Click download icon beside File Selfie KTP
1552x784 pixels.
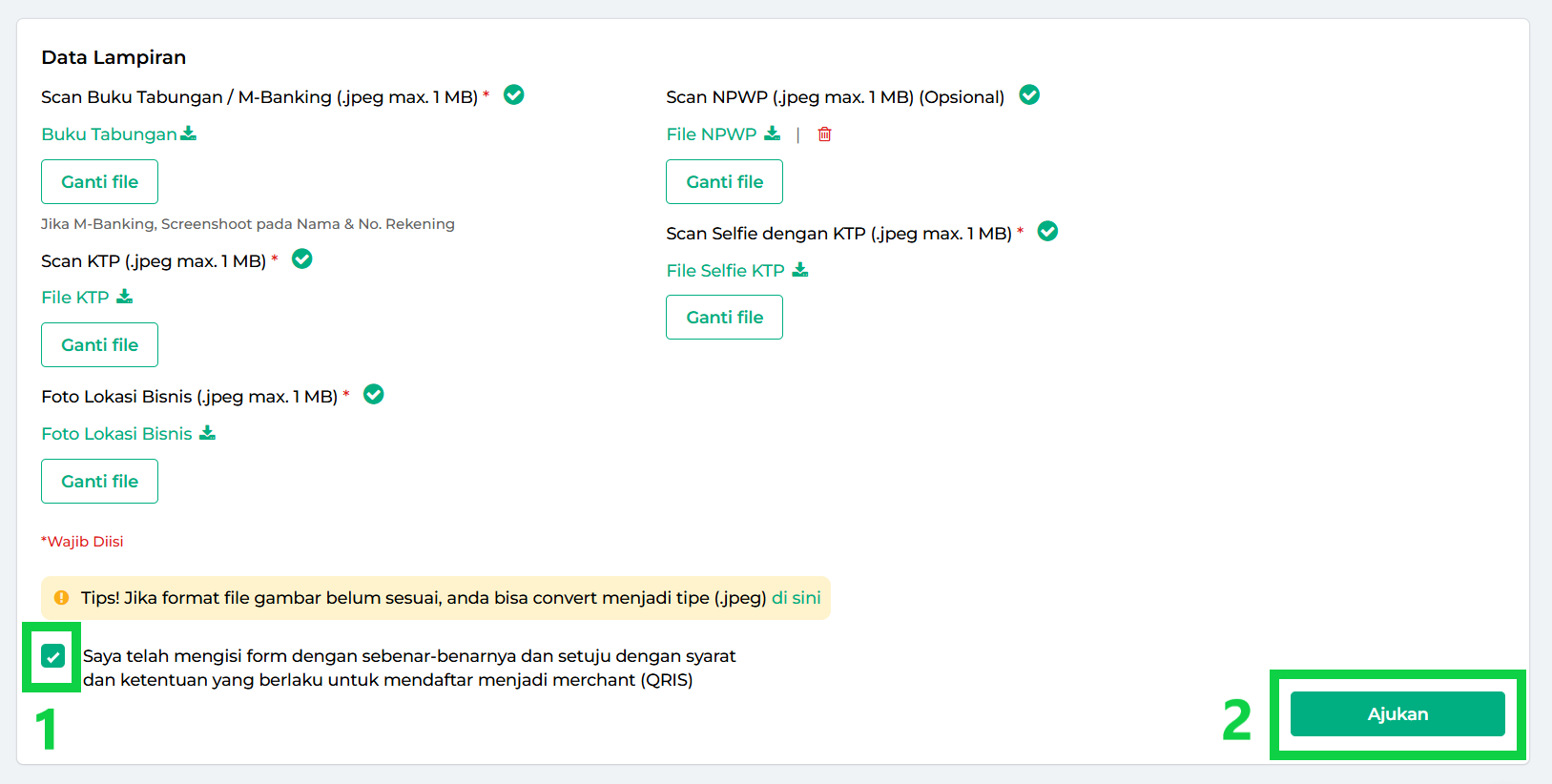tap(800, 270)
